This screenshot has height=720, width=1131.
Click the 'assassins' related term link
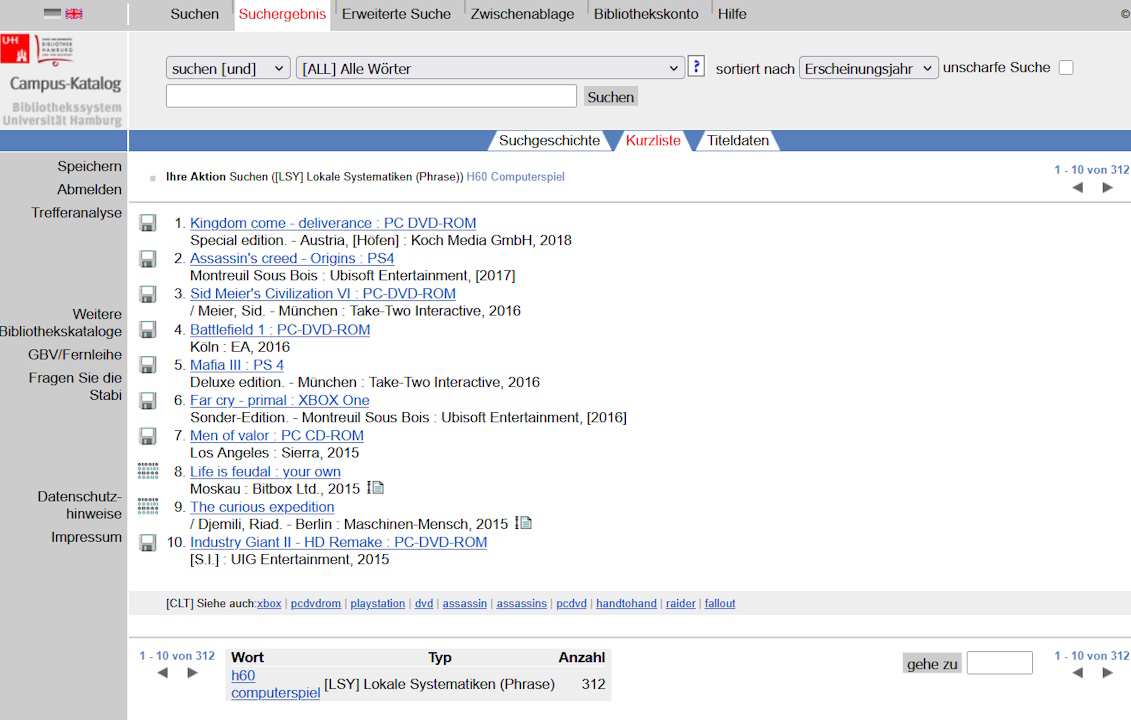[x=521, y=604]
